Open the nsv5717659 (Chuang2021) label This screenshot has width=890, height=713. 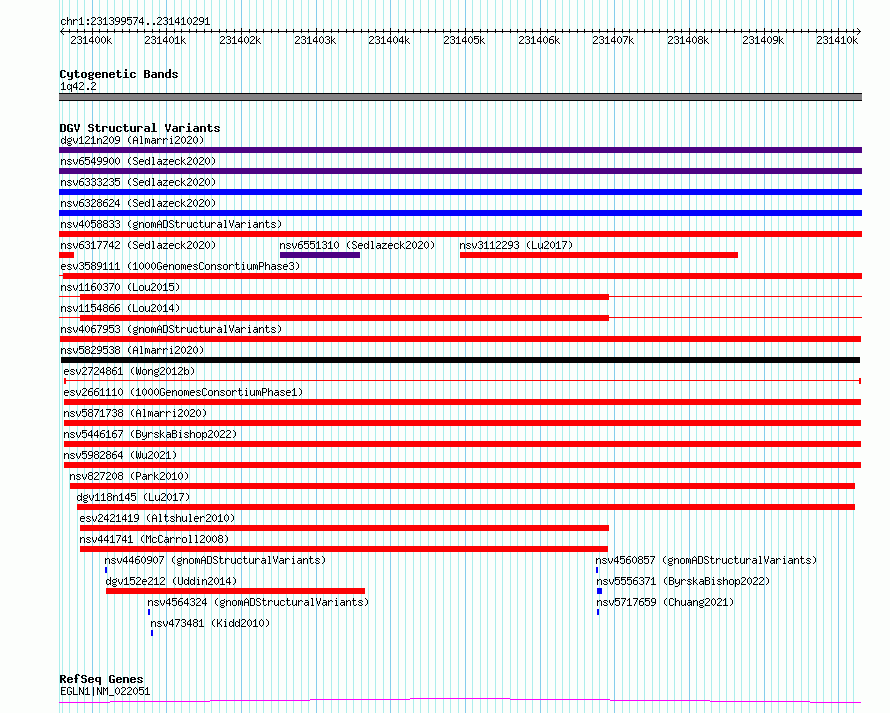[665, 602]
